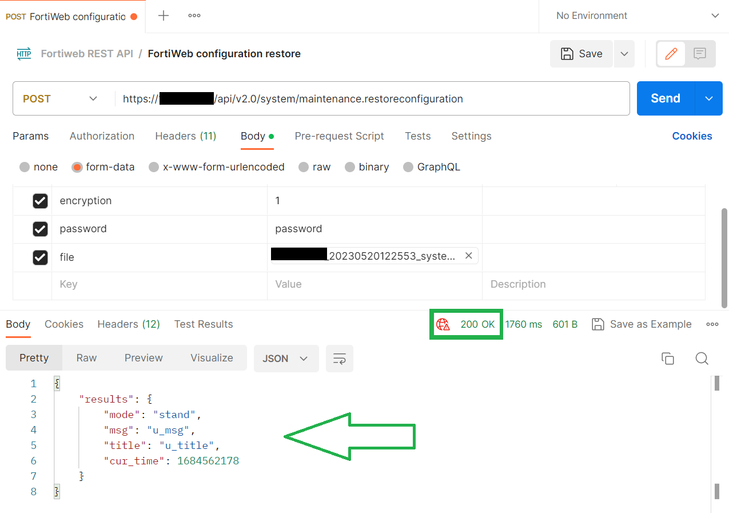Switch to the response Body tab
The width and height of the screenshot is (729, 513).
click(18, 324)
